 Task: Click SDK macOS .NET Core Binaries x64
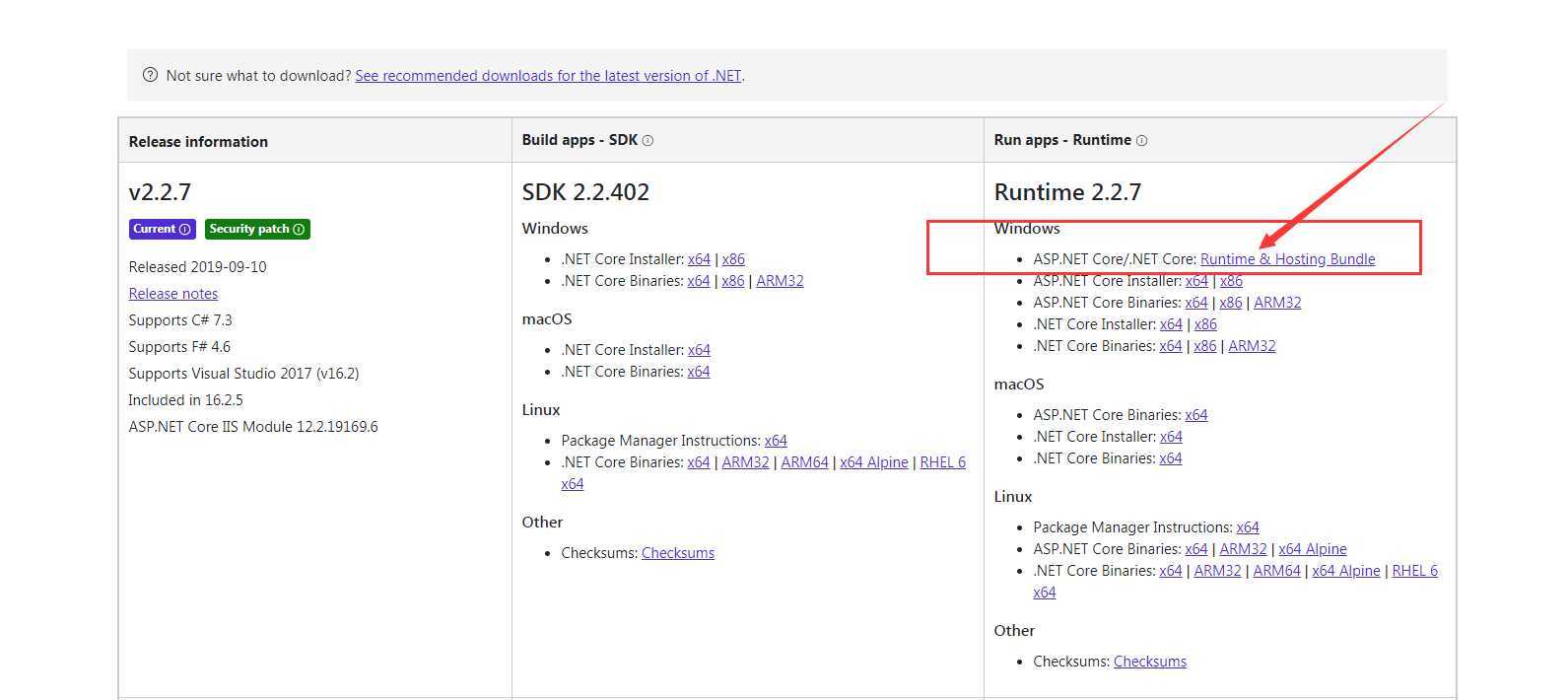699,372
